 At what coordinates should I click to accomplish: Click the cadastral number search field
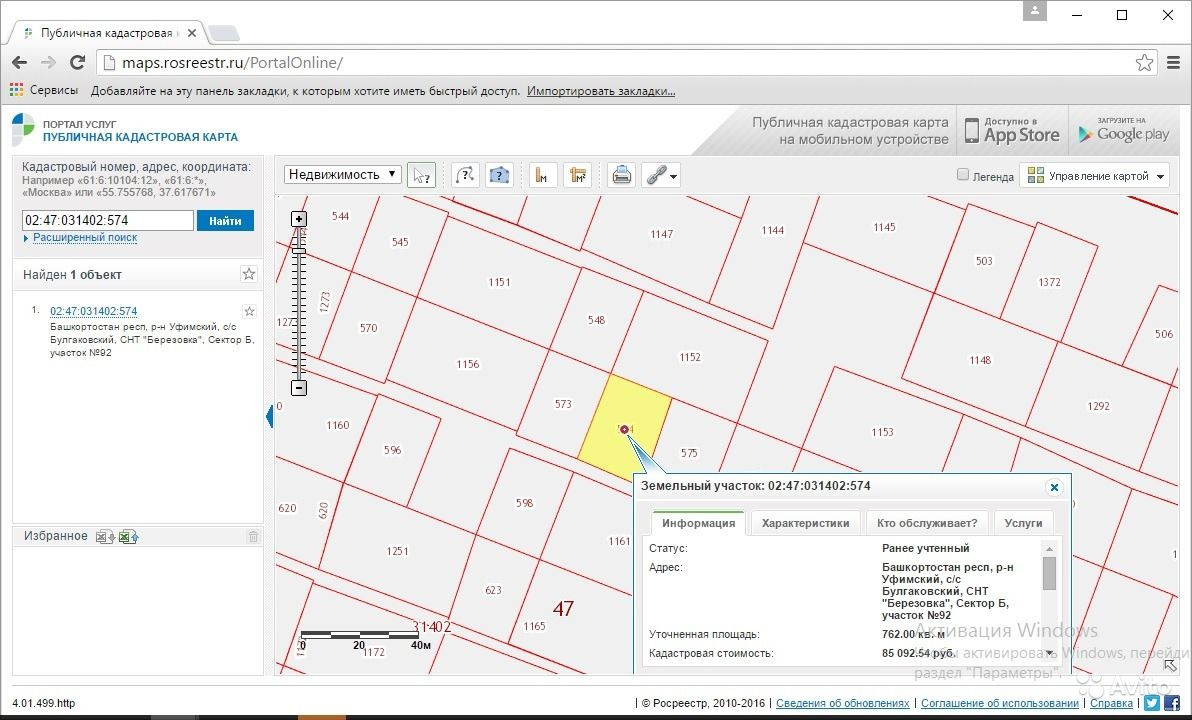(107, 221)
